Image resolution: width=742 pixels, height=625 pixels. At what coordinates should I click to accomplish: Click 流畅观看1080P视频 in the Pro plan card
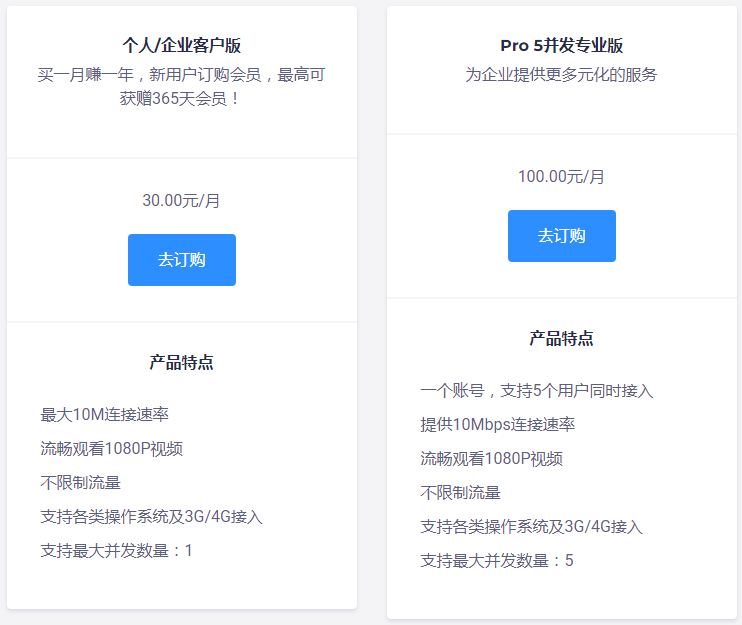(x=491, y=458)
